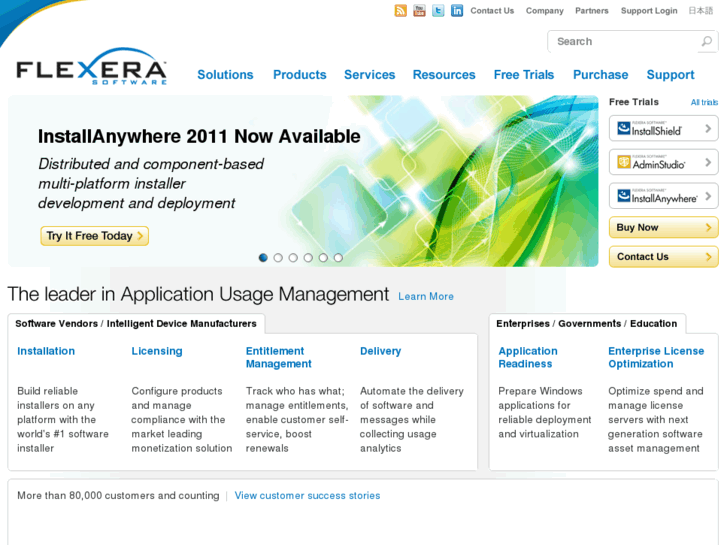Switch to the Japanese language site
Viewport: 727px width, 545px height.
[701, 11]
